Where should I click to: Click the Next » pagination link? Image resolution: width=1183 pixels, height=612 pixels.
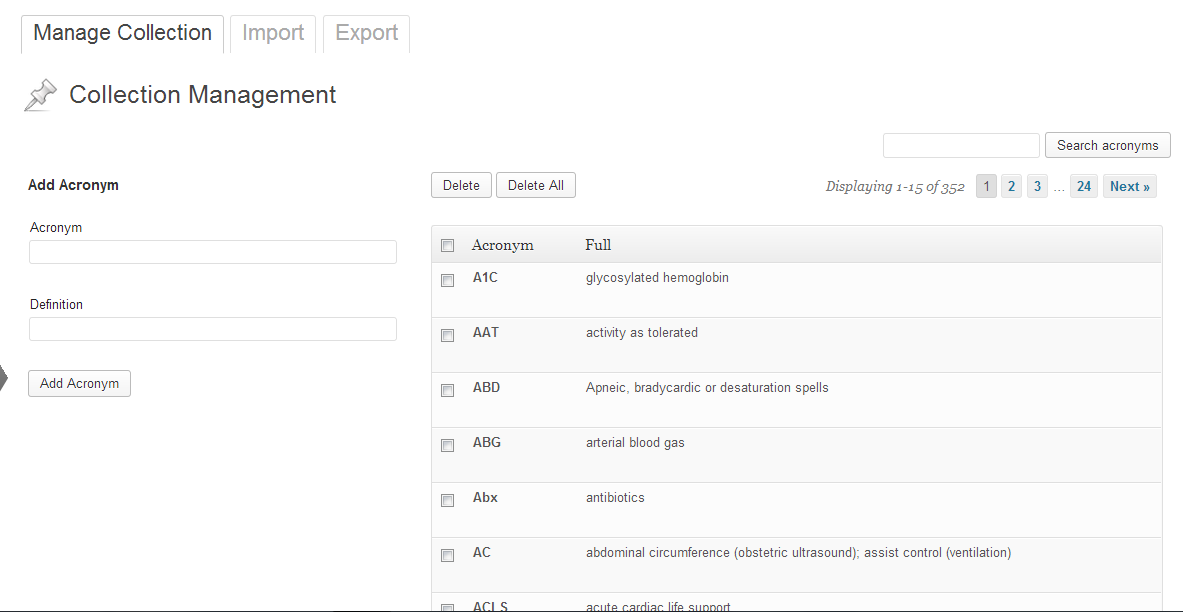pyautogui.click(x=1129, y=186)
